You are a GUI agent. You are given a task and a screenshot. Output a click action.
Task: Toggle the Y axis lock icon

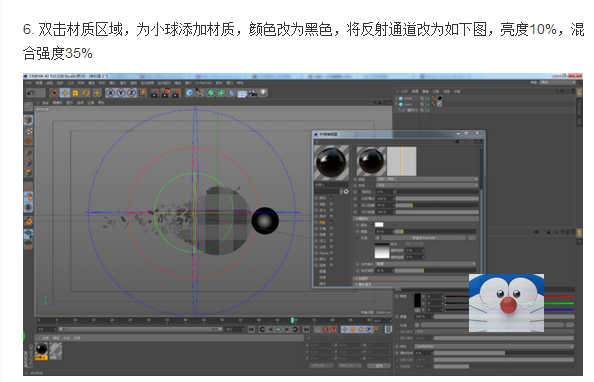coord(121,93)
